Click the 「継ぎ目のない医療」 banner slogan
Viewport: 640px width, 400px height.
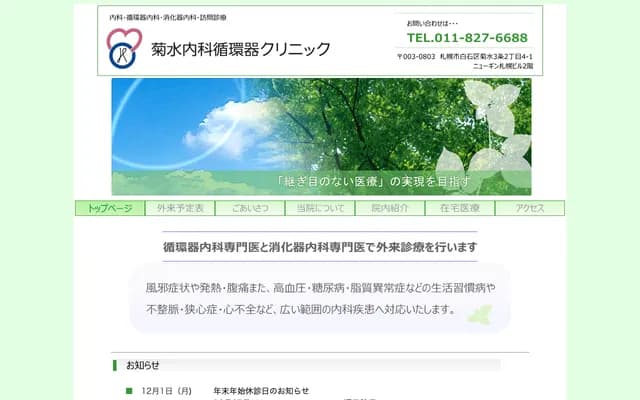[373, 181]
